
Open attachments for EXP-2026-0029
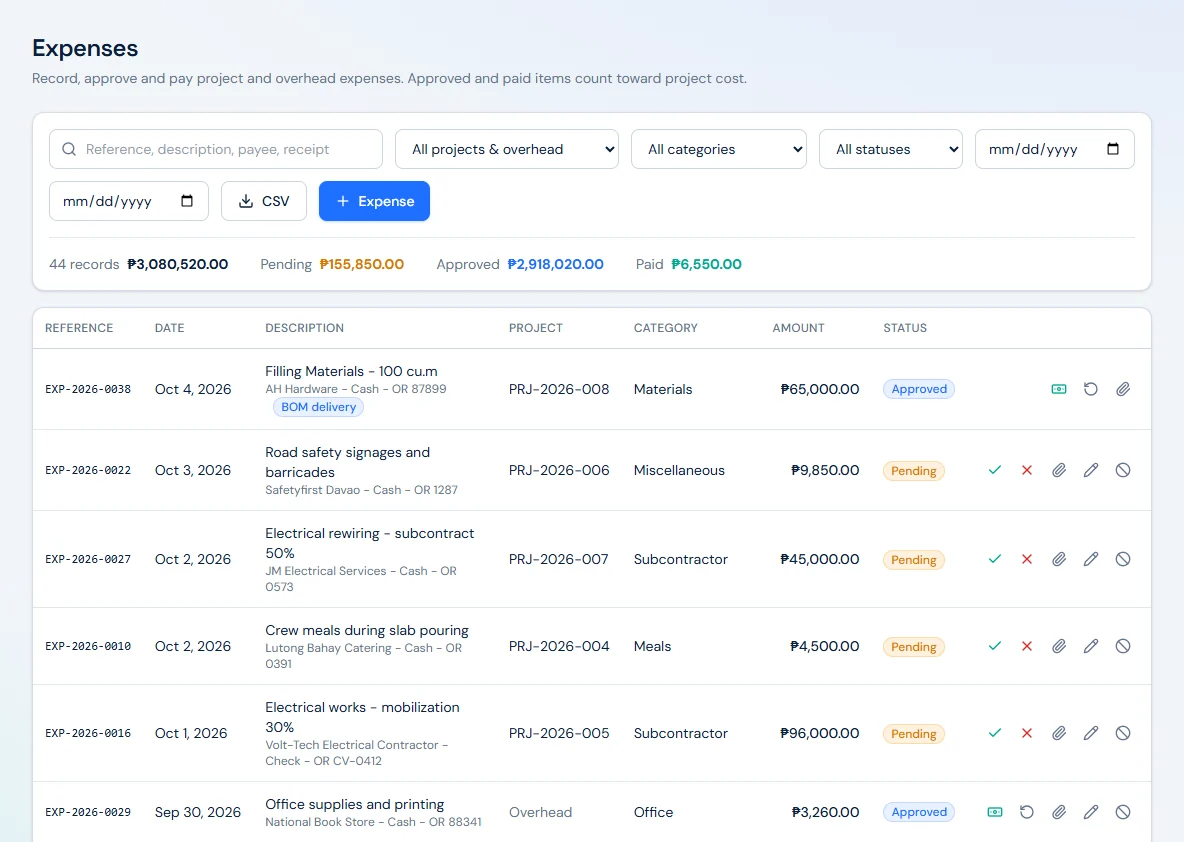click(x=1059, y=812)
